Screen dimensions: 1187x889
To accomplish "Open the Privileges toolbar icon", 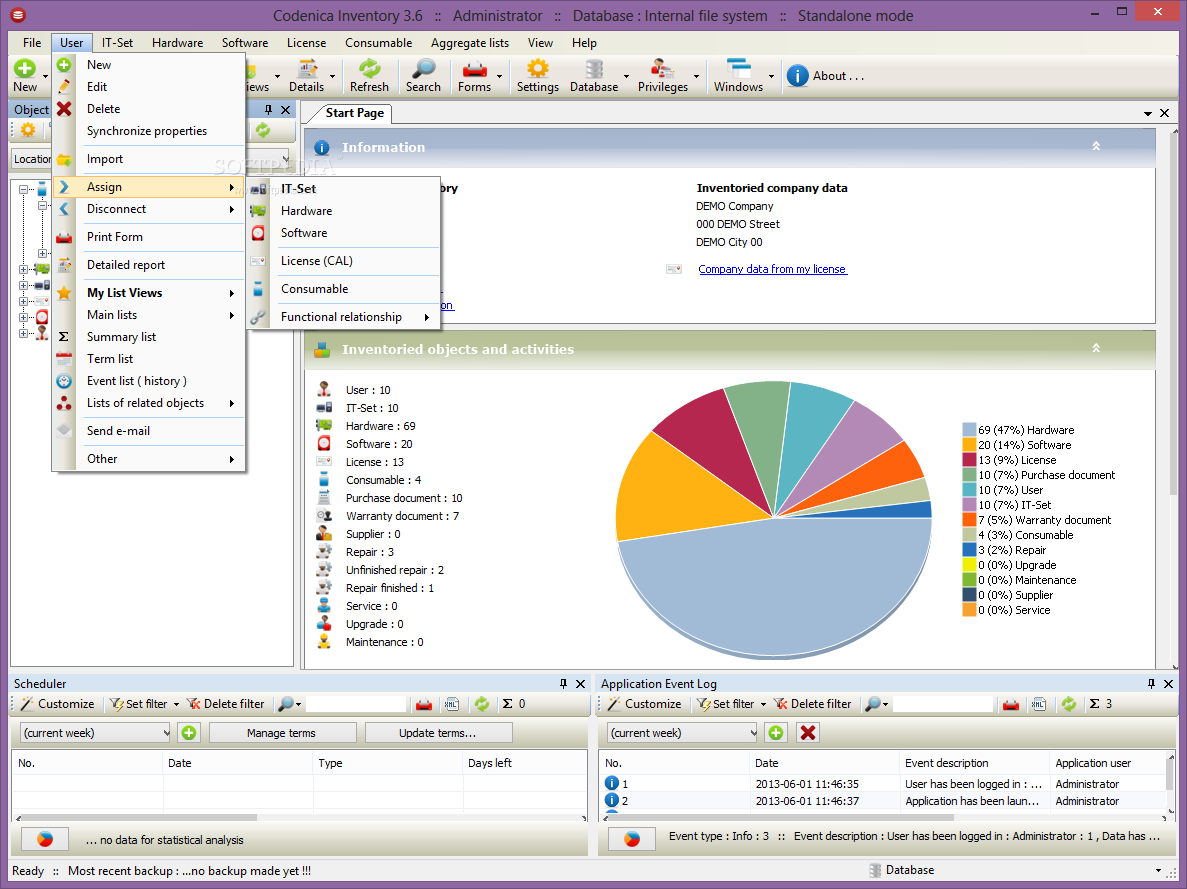I will (x=662, y=69).
